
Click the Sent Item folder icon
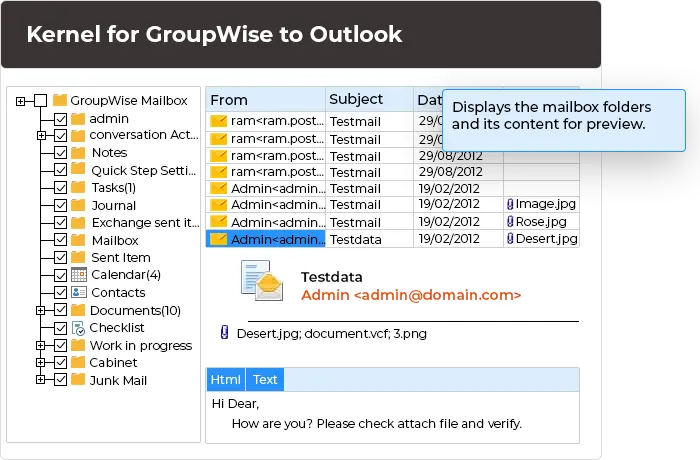(x=78, y=257)
